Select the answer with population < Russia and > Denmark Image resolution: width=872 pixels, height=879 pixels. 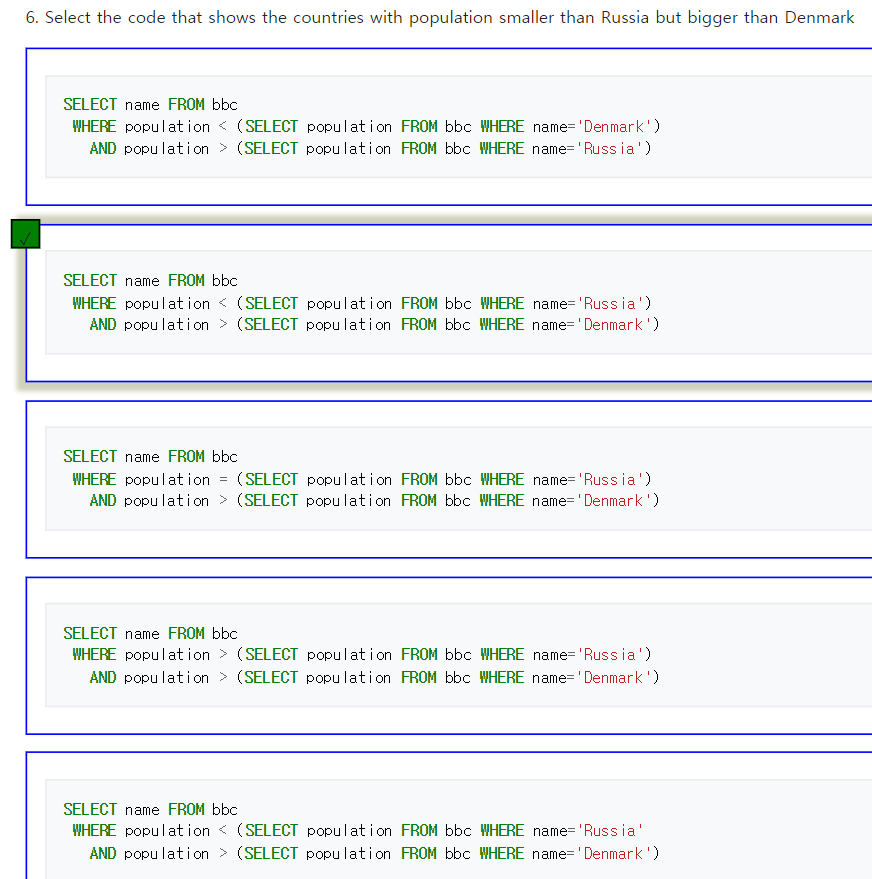pos(449,303)
